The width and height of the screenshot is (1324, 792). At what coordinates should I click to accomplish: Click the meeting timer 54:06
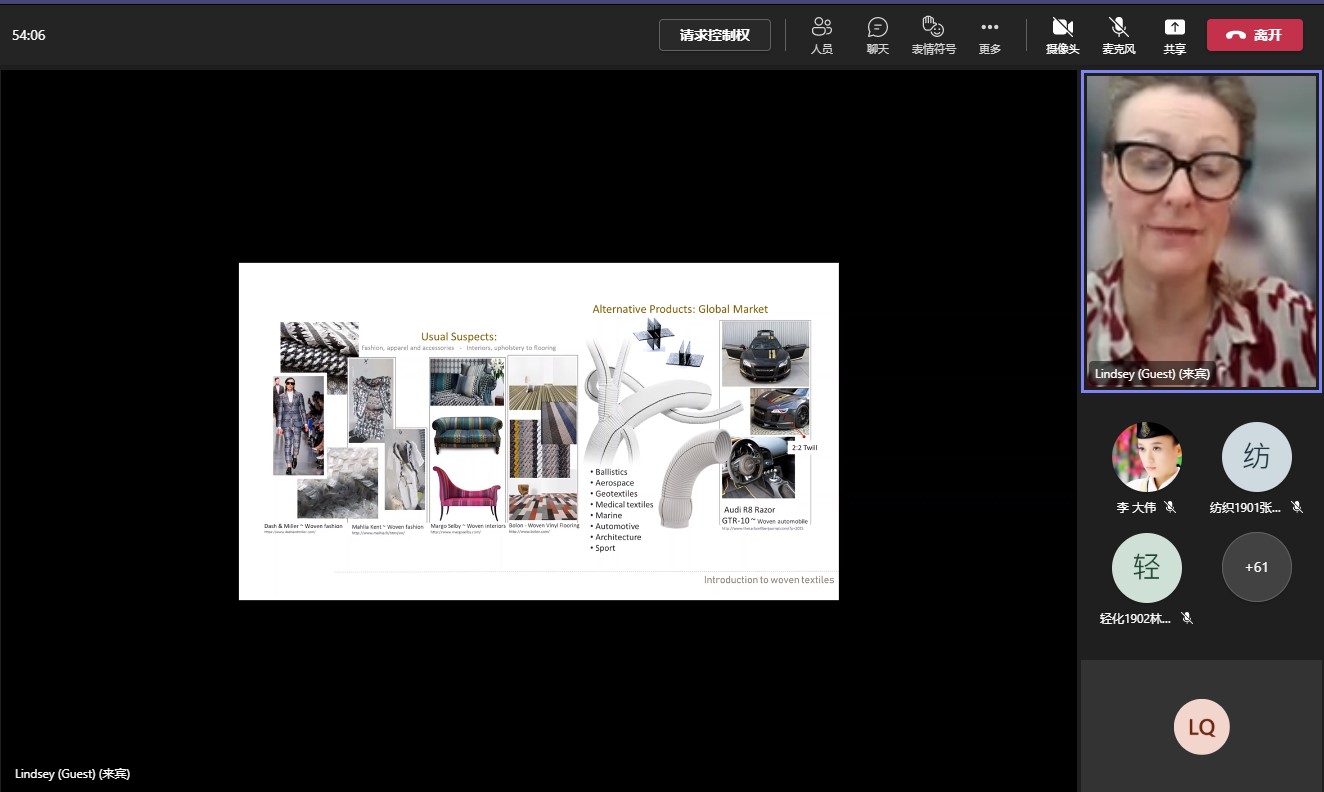(x=29, y=35)
